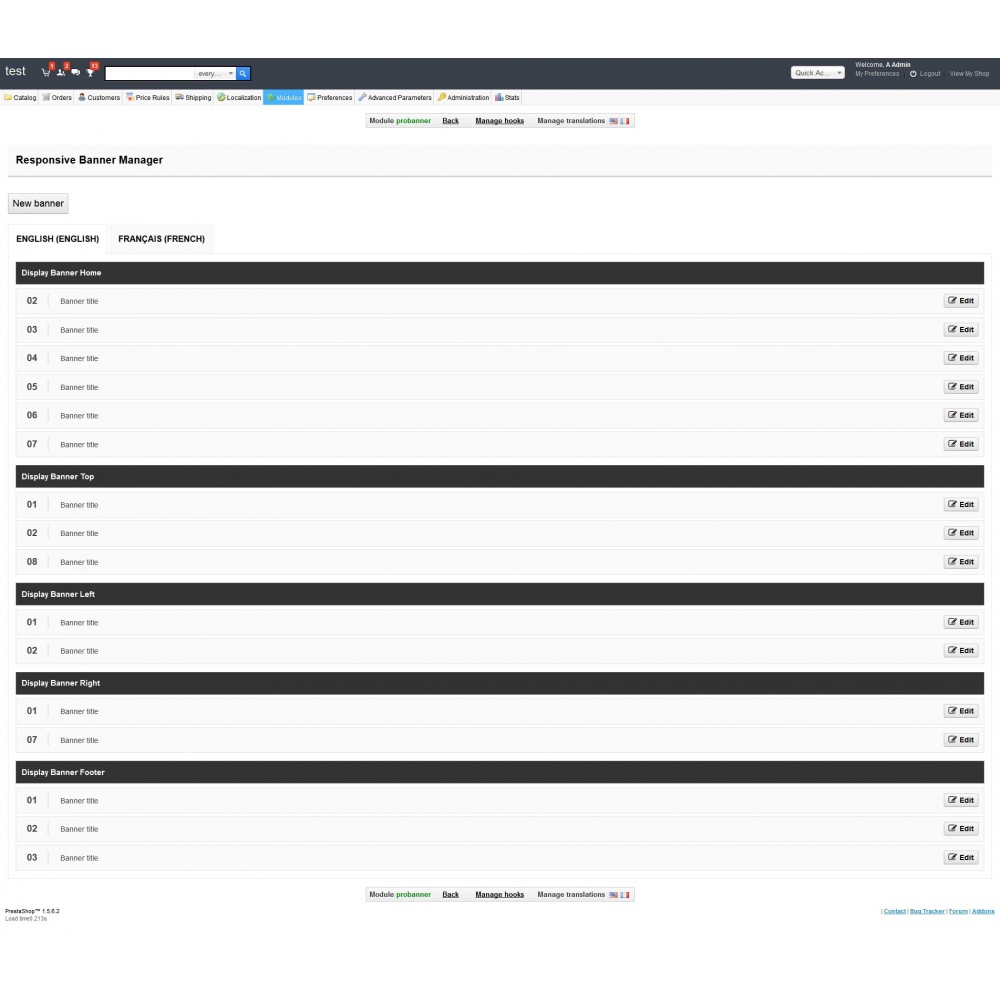
Task: Open the Bug Tracker footer link
Action: (927, 911)
